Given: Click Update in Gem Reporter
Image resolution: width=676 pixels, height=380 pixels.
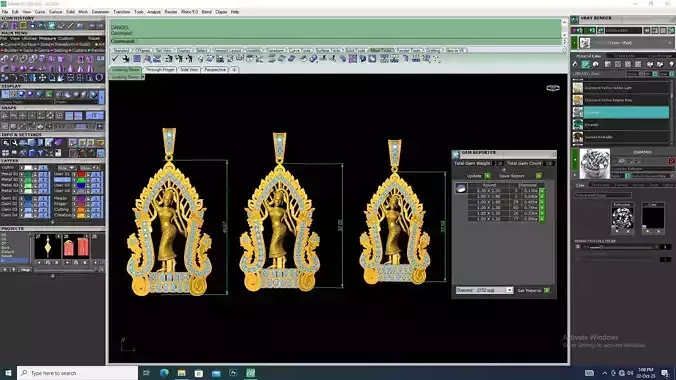Looking at the screenshot, I should click(474, 176).
